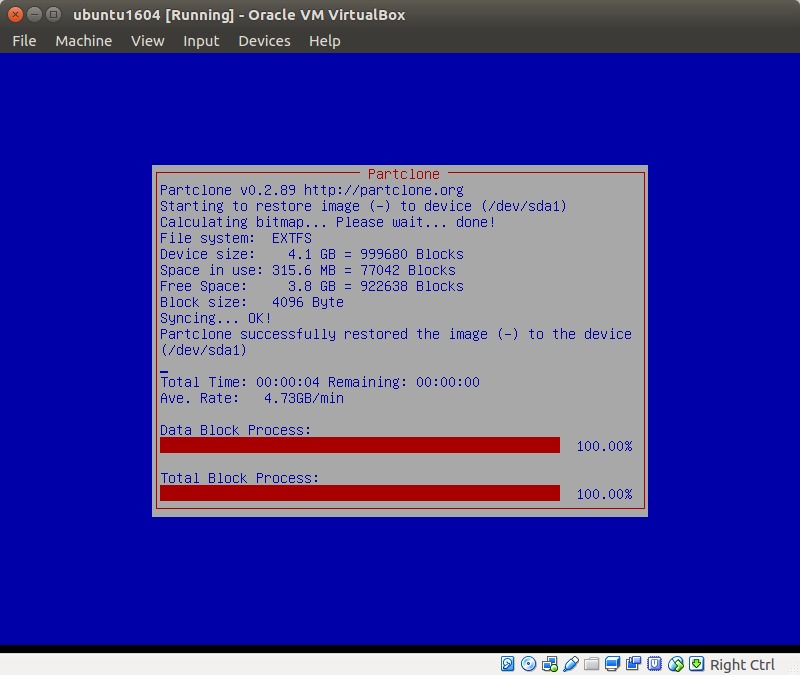
Task: Open the Input menu
Action: [201, 41]
